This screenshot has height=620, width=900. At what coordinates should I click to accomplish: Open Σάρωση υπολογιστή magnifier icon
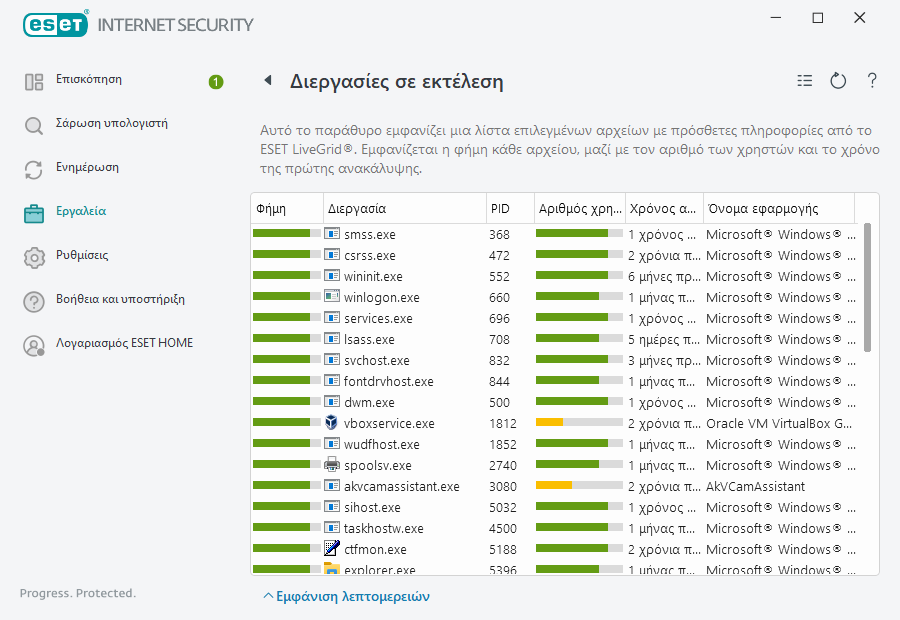click(34, 126)
